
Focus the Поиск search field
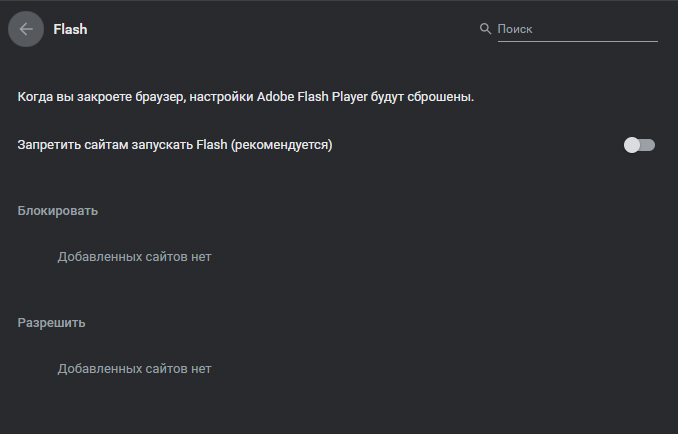tap(578, 29)
